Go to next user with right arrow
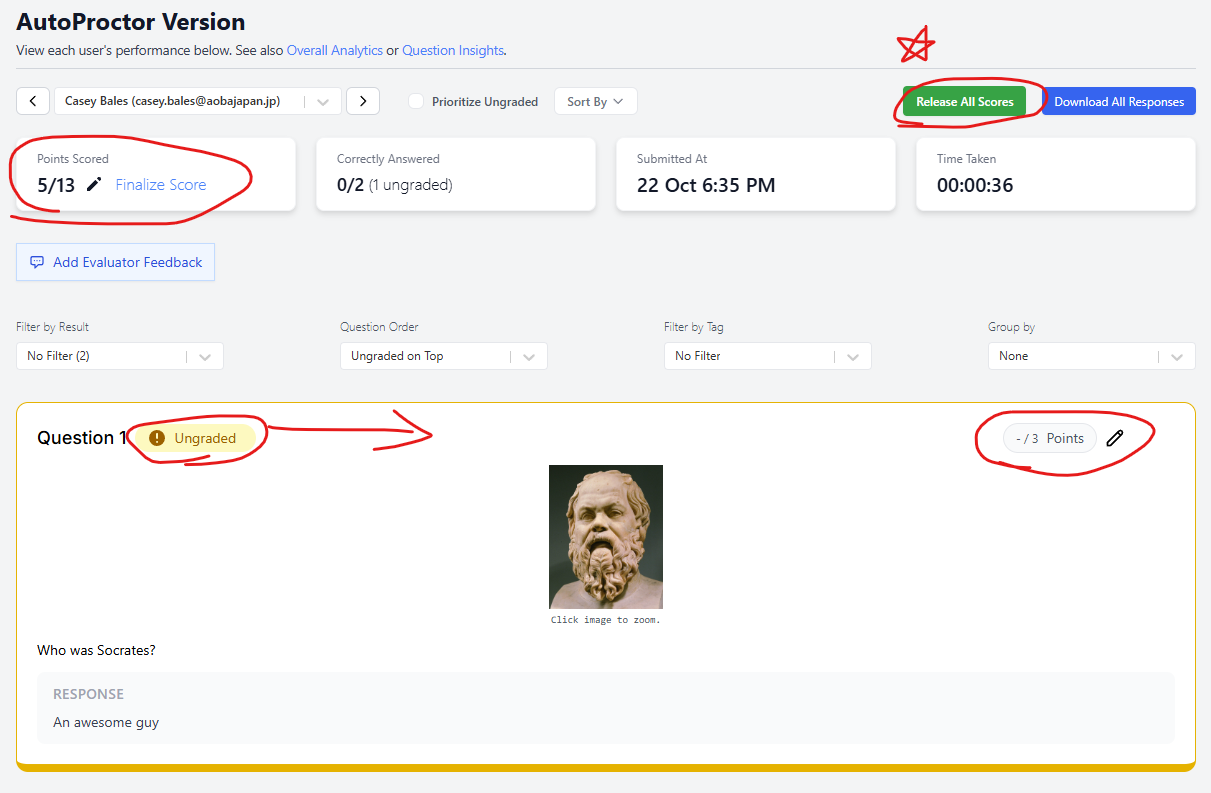The height and width of the screenshot is (793, 1211). [x=363, y=101]
